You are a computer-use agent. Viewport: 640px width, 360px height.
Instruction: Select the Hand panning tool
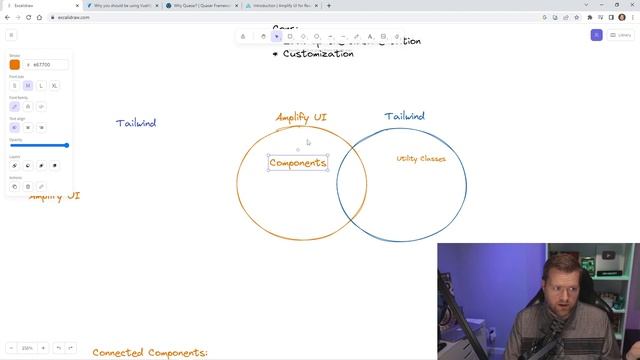click(x=263, y=37)
